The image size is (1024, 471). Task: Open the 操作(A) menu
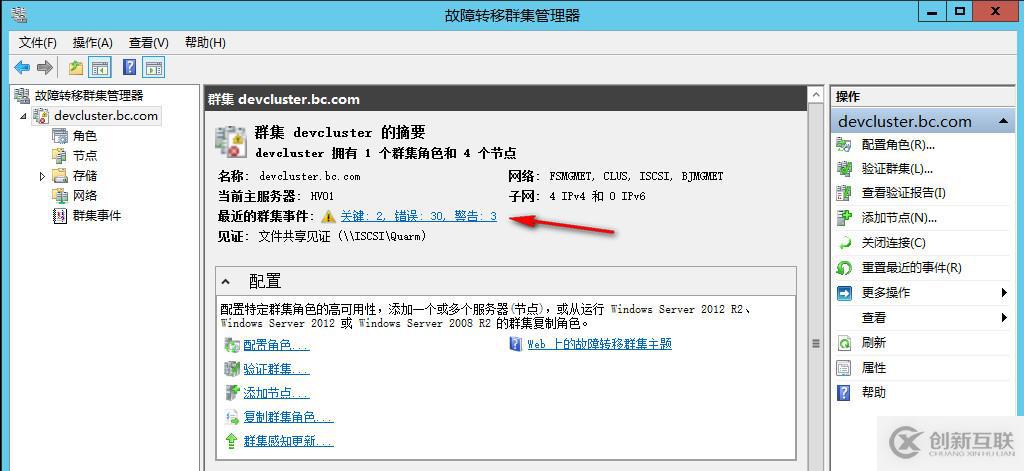click(93, 43)
